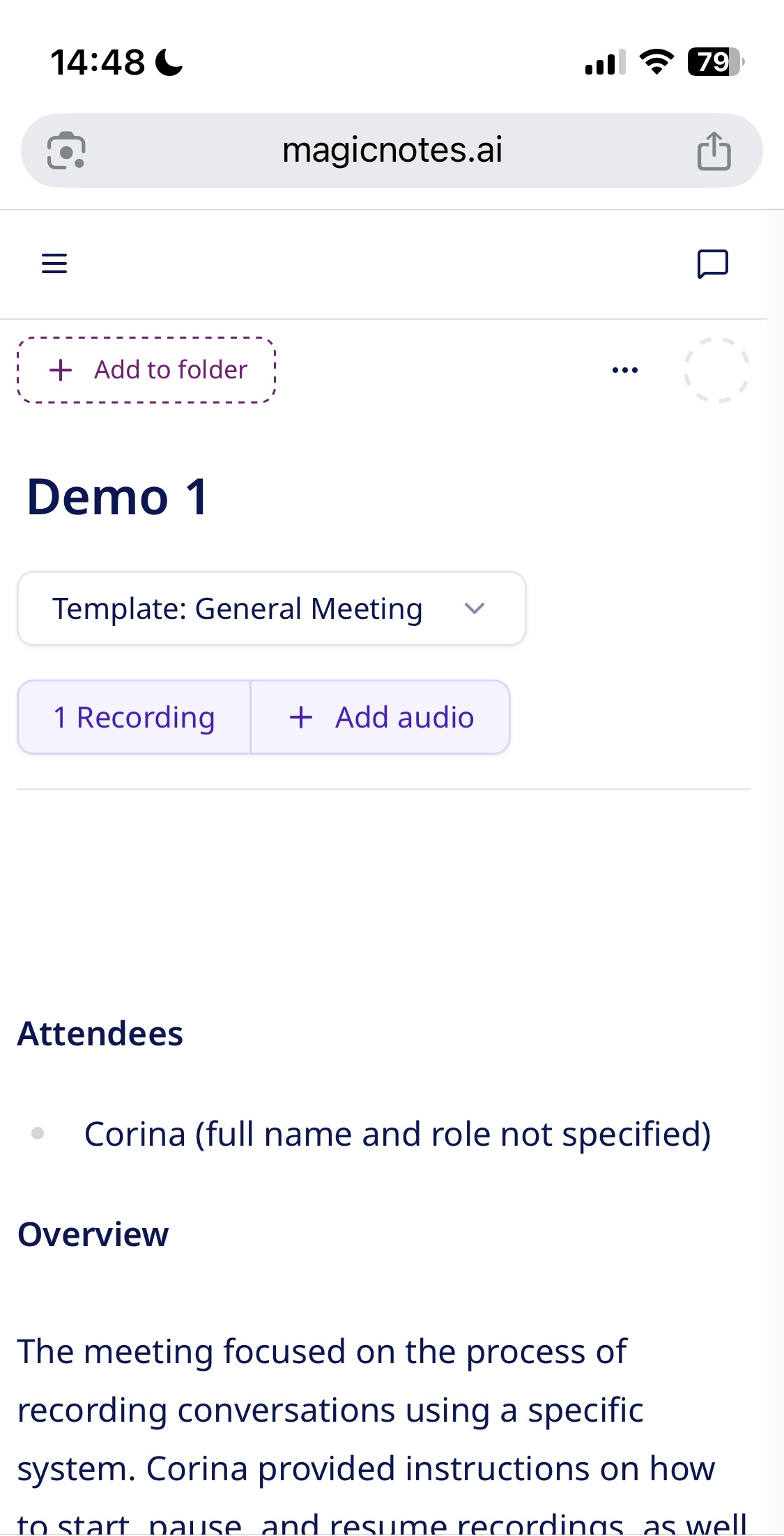Screen dimensions: 784x1536
Task: Tap the Wi-Fi status icon
Action: (656, 62)
